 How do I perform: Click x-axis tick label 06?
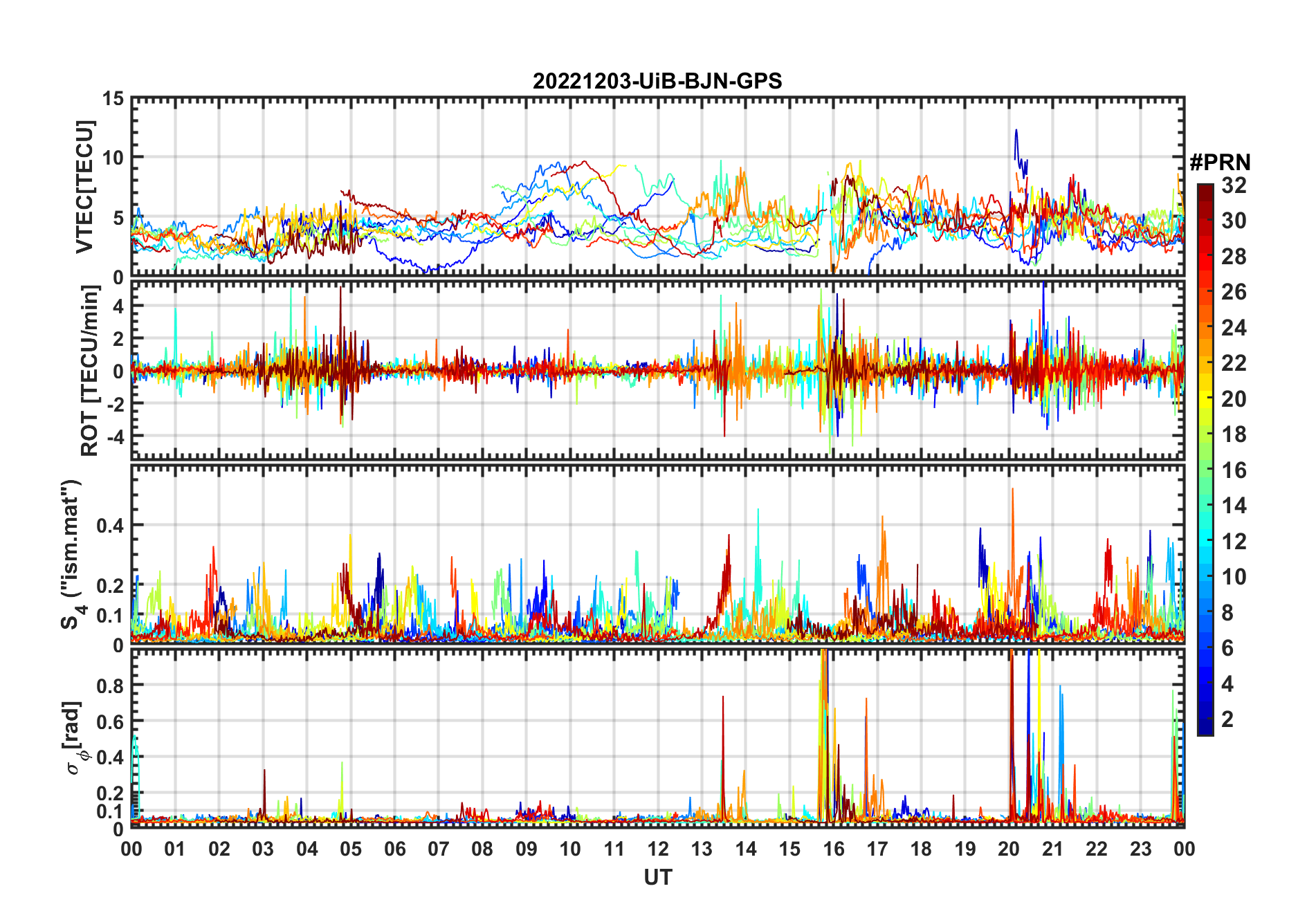[x=394, y=849]
